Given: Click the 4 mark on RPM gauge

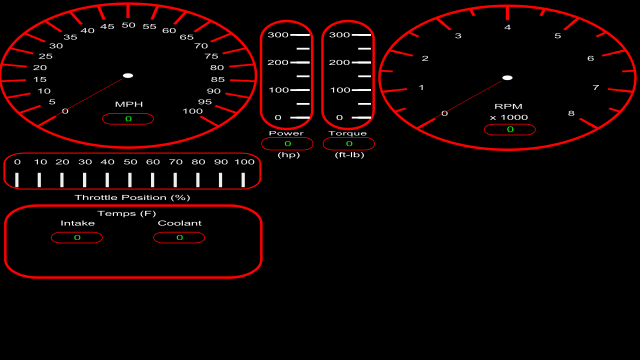Looking at the screenshot, I should [x=507, y=27].
